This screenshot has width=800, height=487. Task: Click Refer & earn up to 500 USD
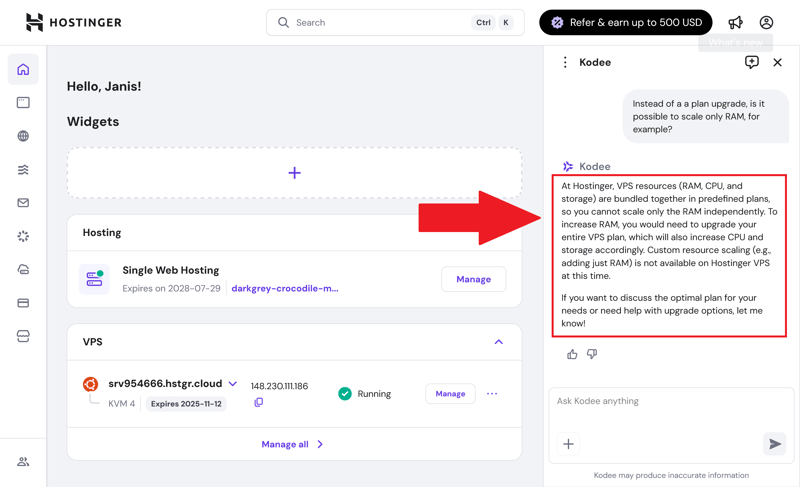click(626, 22)
